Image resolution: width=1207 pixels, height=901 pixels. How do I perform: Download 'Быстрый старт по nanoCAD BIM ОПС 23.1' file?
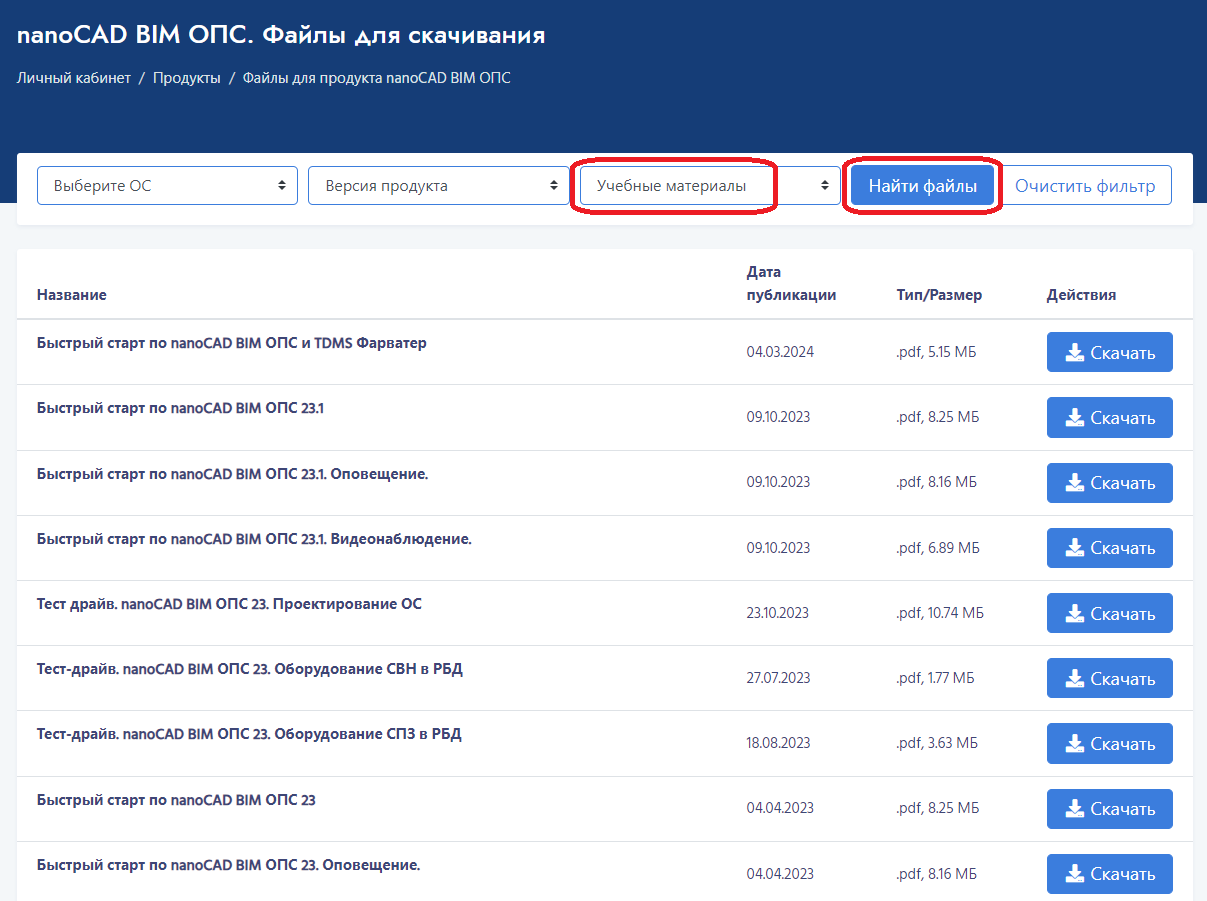click(x=1110, y=417)
